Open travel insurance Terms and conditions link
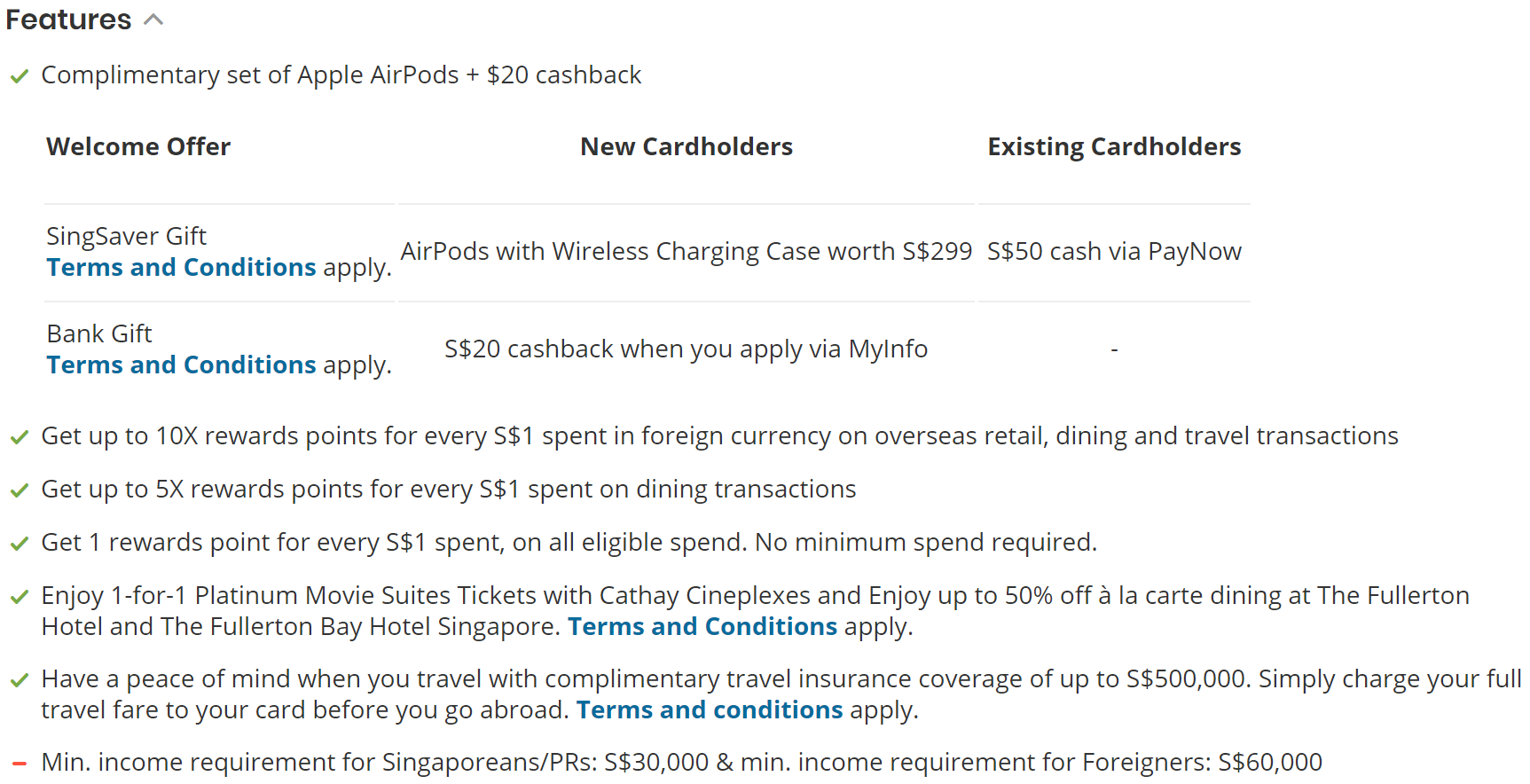 (x=710, y=710)
